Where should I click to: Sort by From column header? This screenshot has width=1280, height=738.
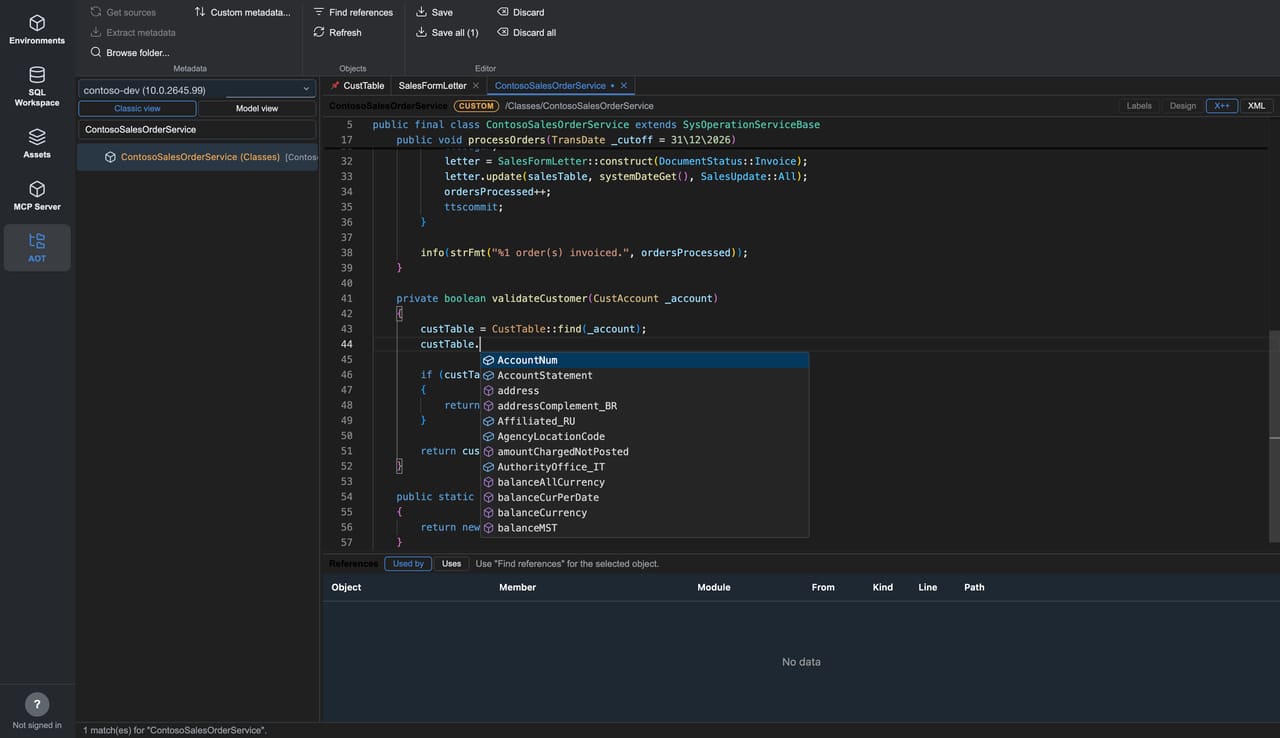[x=823, y=587]
